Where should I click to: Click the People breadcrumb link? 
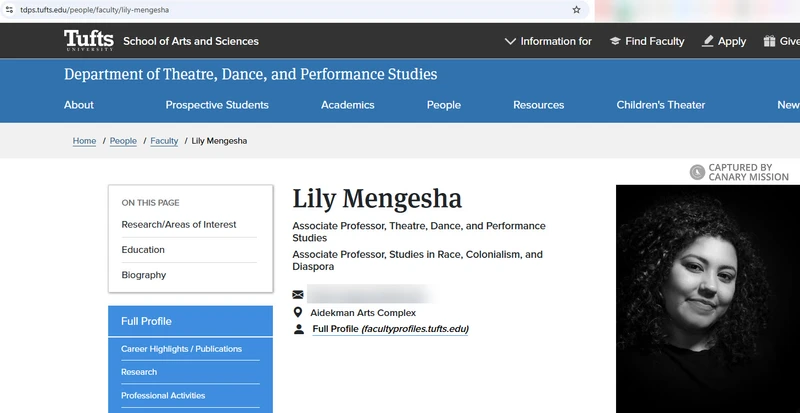(123, 141)
